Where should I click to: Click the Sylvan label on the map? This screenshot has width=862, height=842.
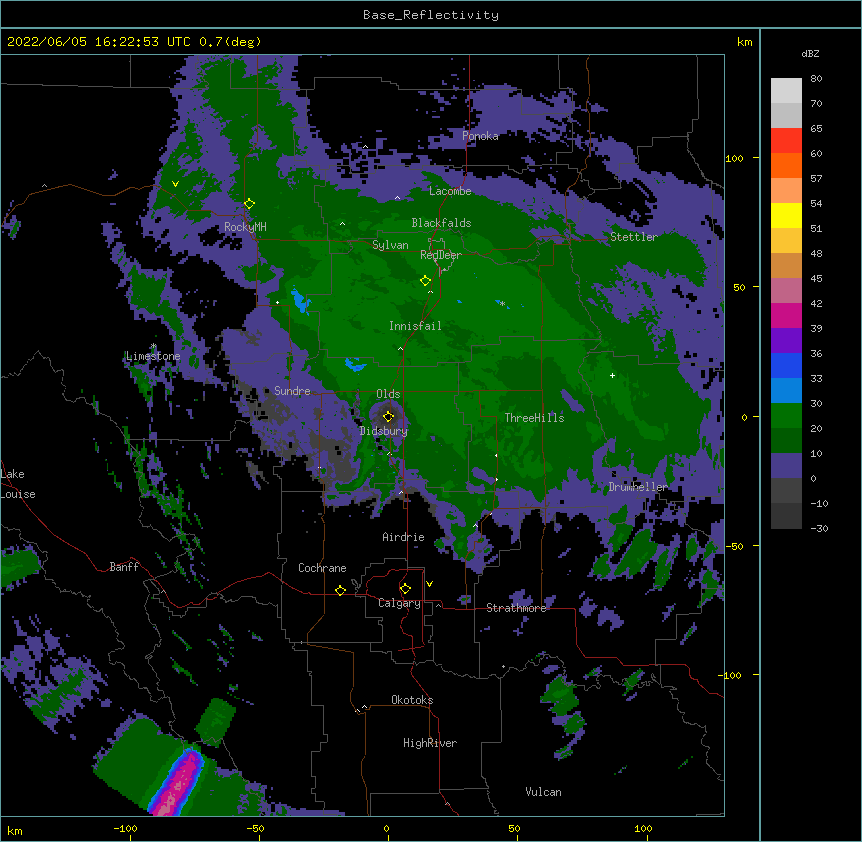tap(390, 245)
